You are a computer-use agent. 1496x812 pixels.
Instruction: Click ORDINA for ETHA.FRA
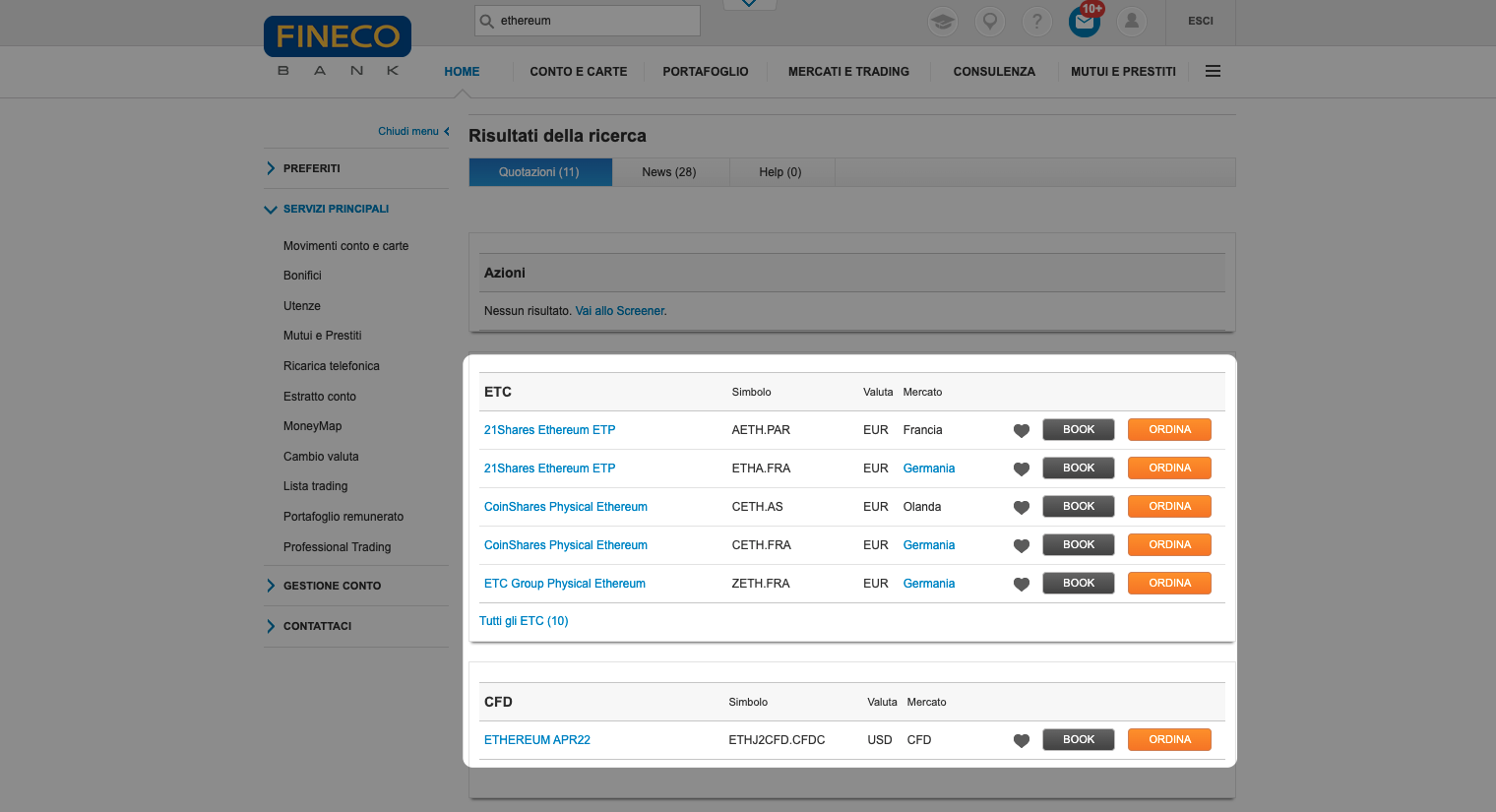(1169, 468)
